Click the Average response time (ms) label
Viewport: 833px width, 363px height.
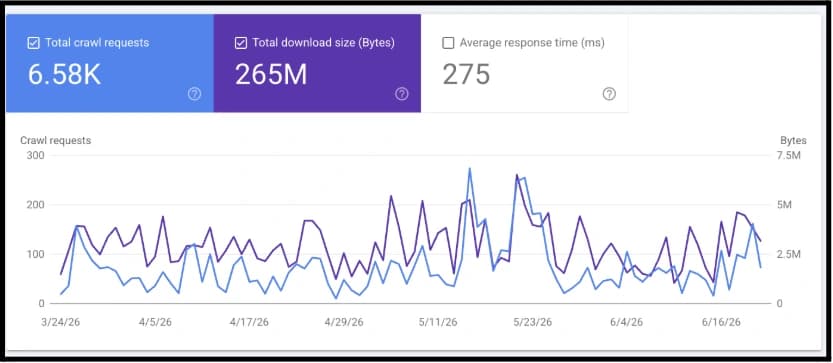coord(532,43)
